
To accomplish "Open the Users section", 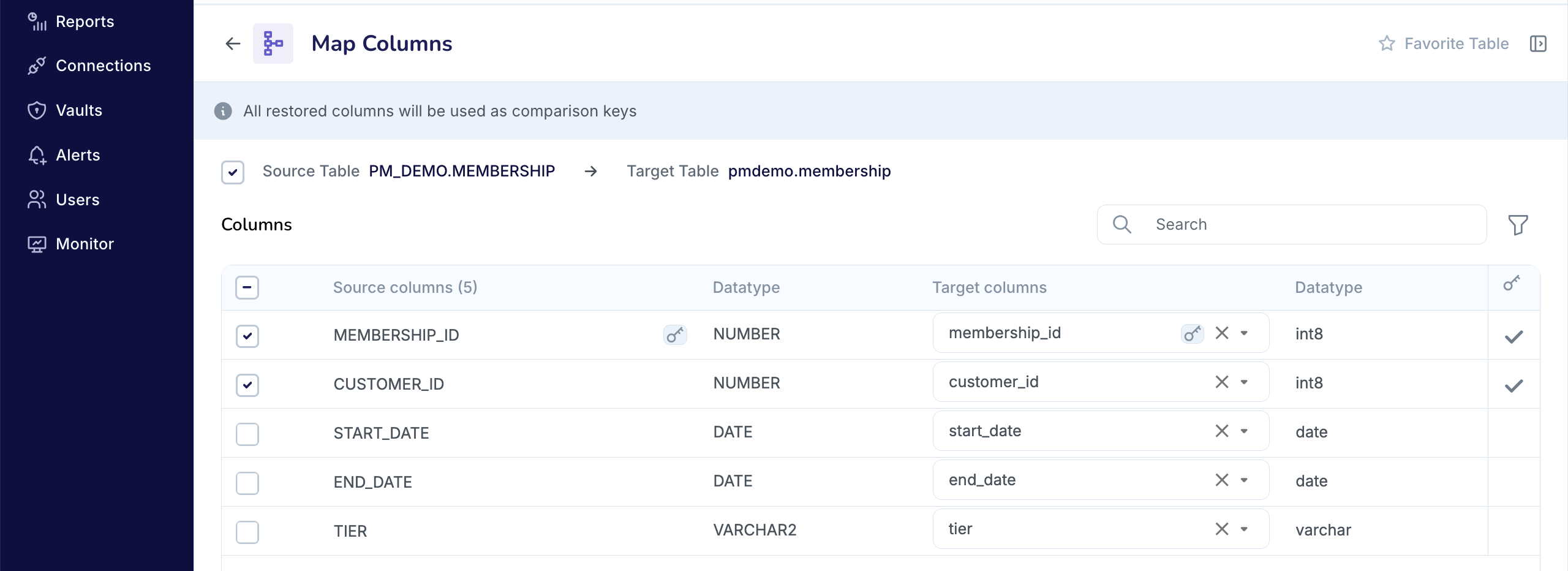I will (77, 199).
